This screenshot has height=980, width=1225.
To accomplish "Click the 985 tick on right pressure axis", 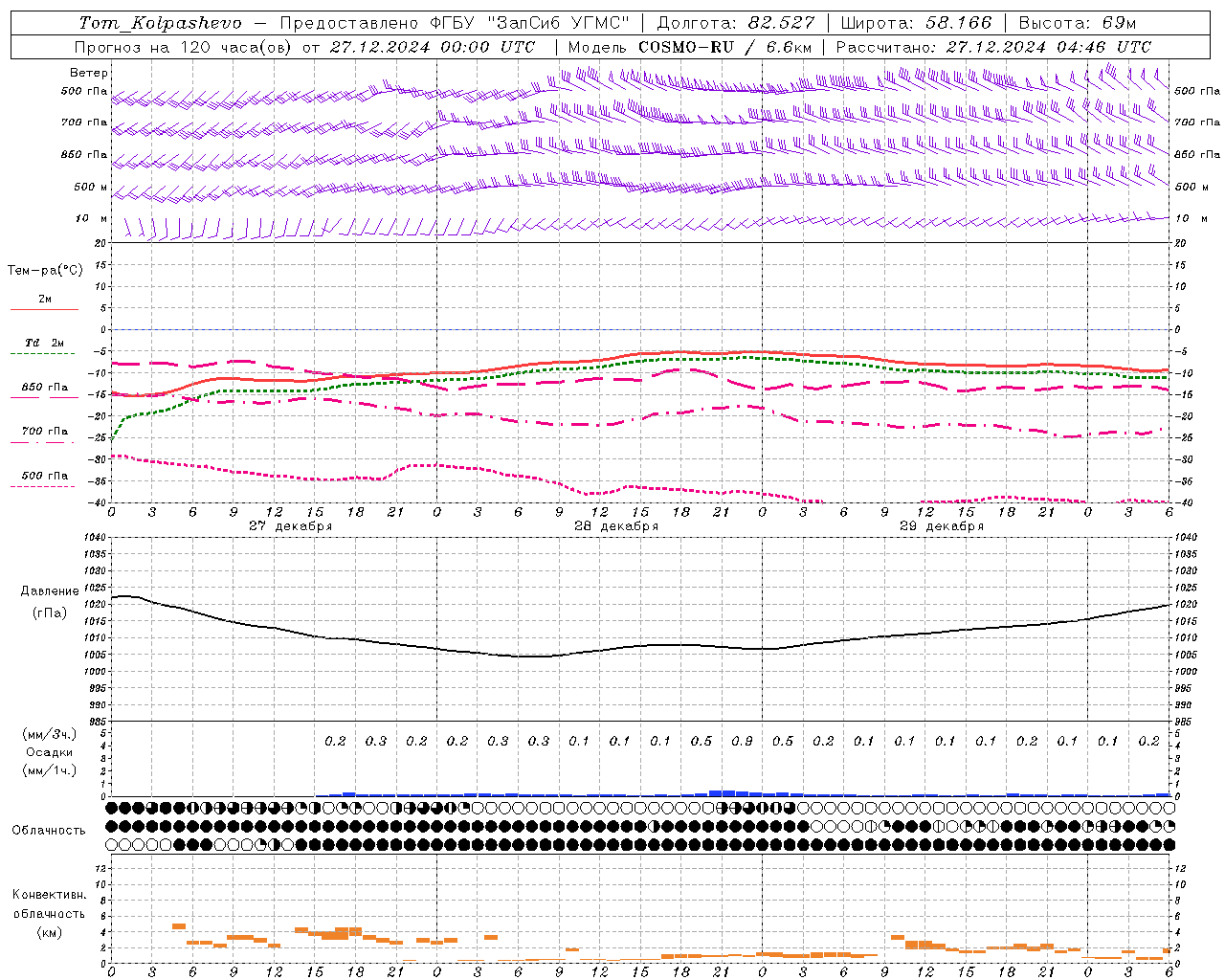I will [1186, 722].
